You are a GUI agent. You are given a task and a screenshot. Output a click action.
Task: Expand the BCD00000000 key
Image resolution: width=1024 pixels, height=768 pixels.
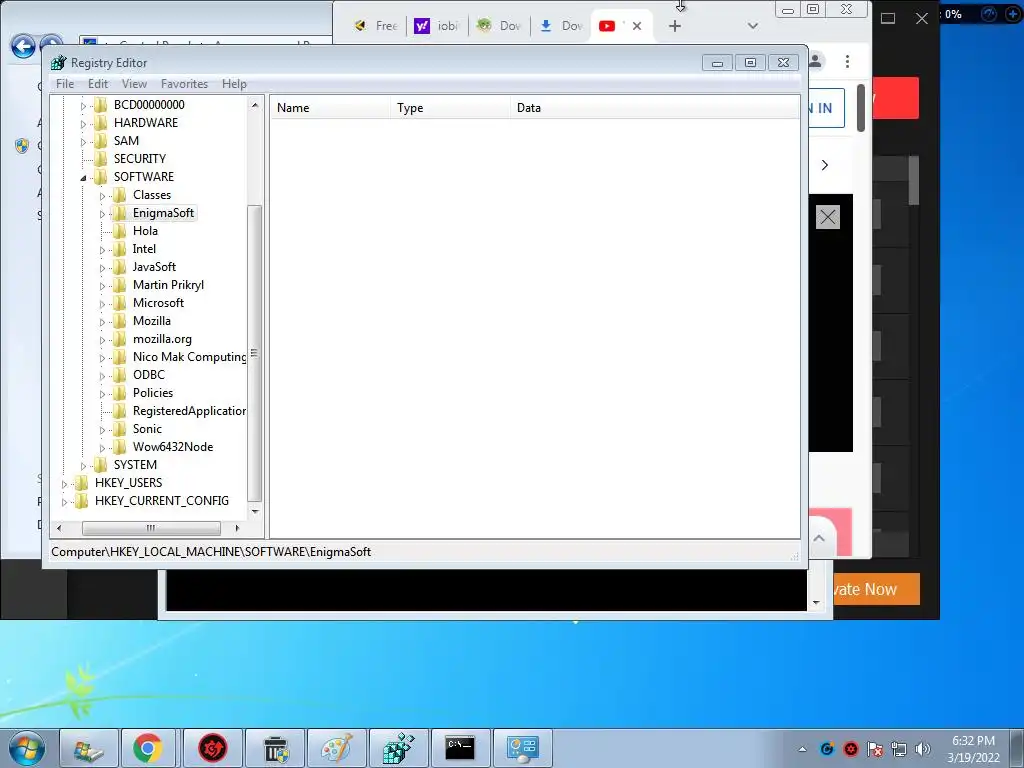pyautogui.click(x=83, y=105)
